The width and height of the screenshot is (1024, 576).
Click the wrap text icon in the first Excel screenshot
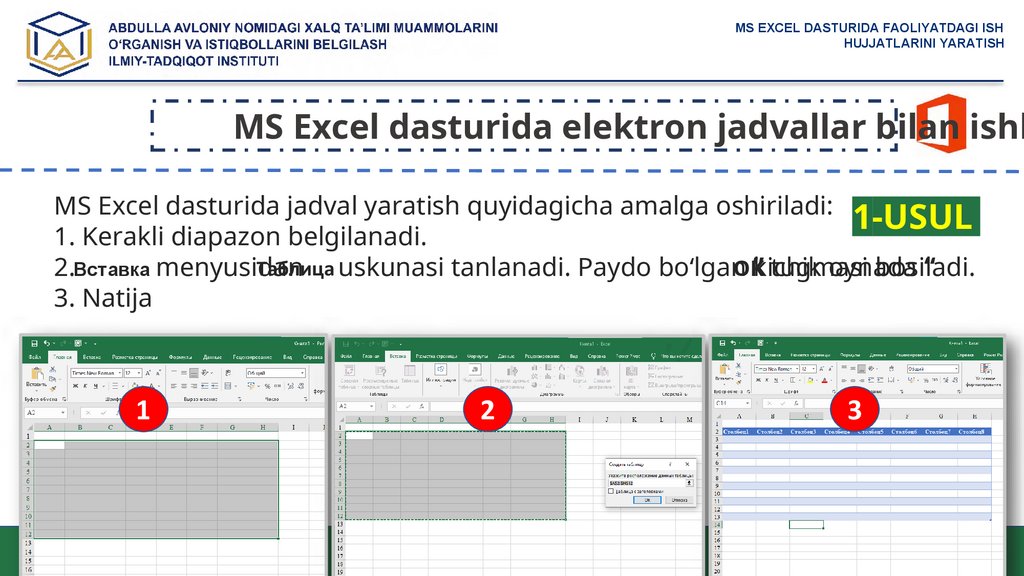[x=227, y=373]
